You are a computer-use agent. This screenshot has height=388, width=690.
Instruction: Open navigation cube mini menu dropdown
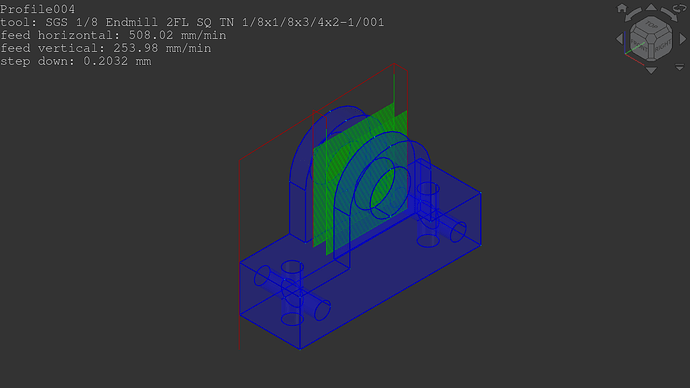click(x=679, y=67)
